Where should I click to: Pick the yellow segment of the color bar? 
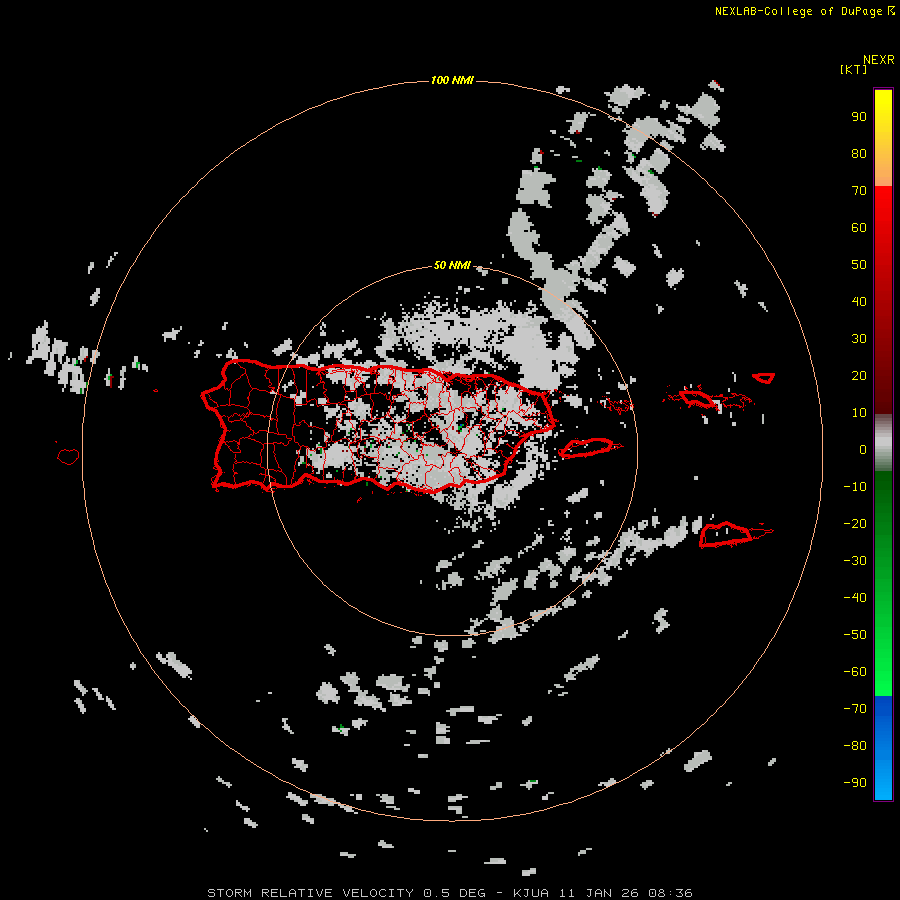[x=883, y=138]
